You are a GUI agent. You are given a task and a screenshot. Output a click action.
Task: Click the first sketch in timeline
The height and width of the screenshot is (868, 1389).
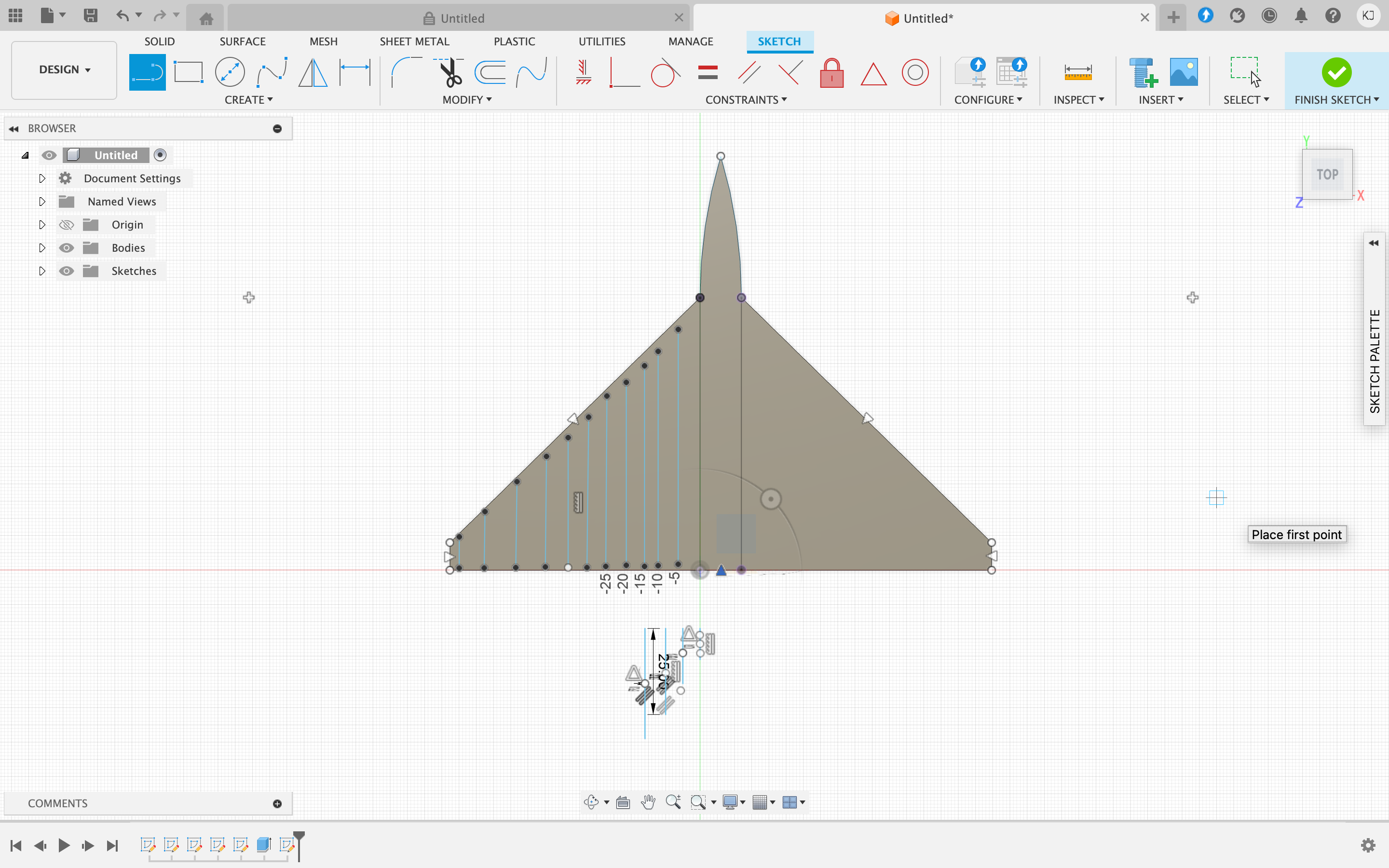(148, 844)
